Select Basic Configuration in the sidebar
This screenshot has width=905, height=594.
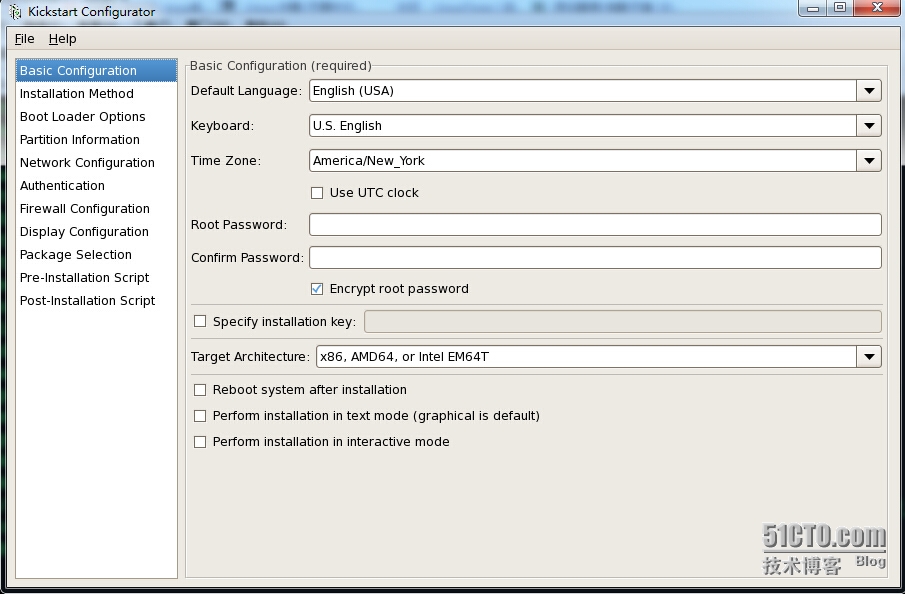[x=96, y=70]
